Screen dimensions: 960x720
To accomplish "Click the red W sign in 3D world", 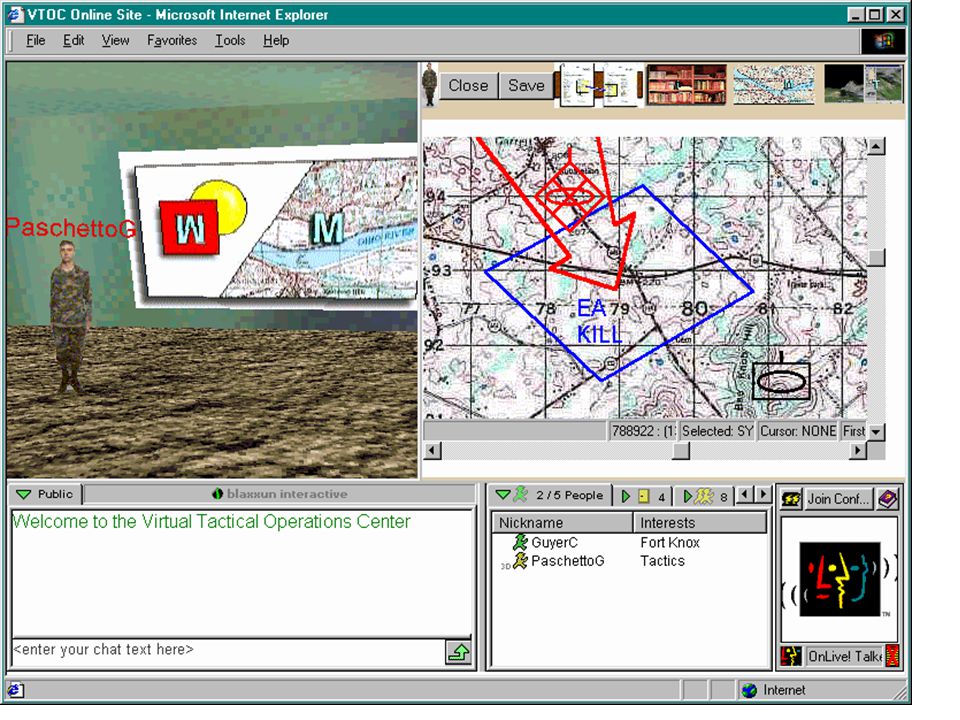I will 190,228.
